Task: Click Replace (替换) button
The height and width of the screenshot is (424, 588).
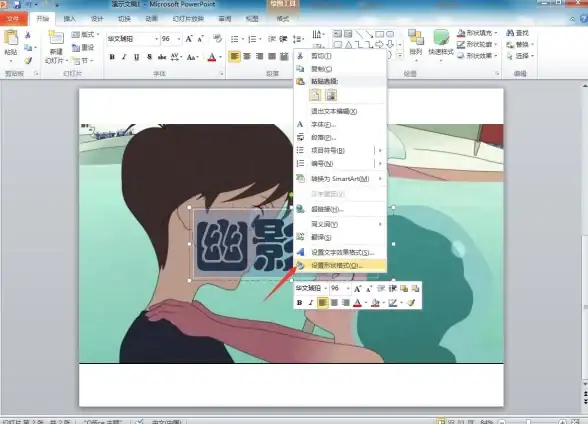Action: [x=520, y=45]
